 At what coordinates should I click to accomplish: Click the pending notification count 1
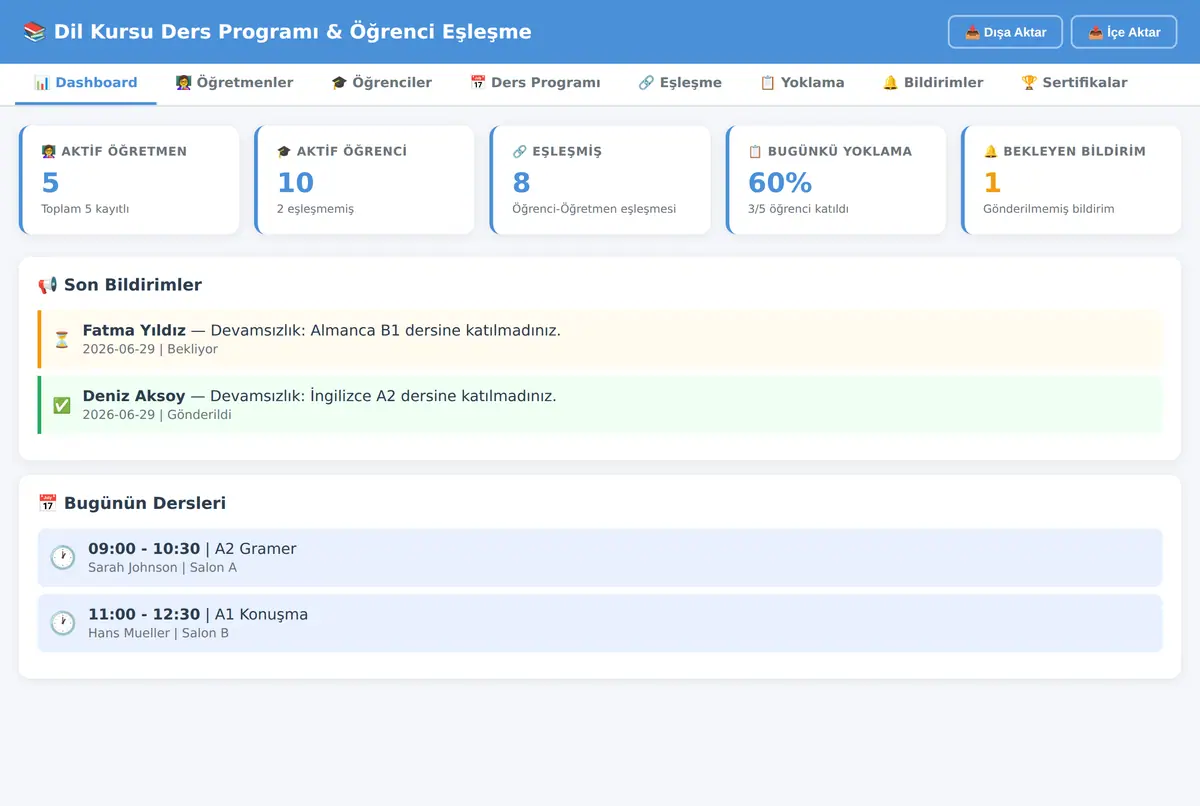[x=992, y=182]
